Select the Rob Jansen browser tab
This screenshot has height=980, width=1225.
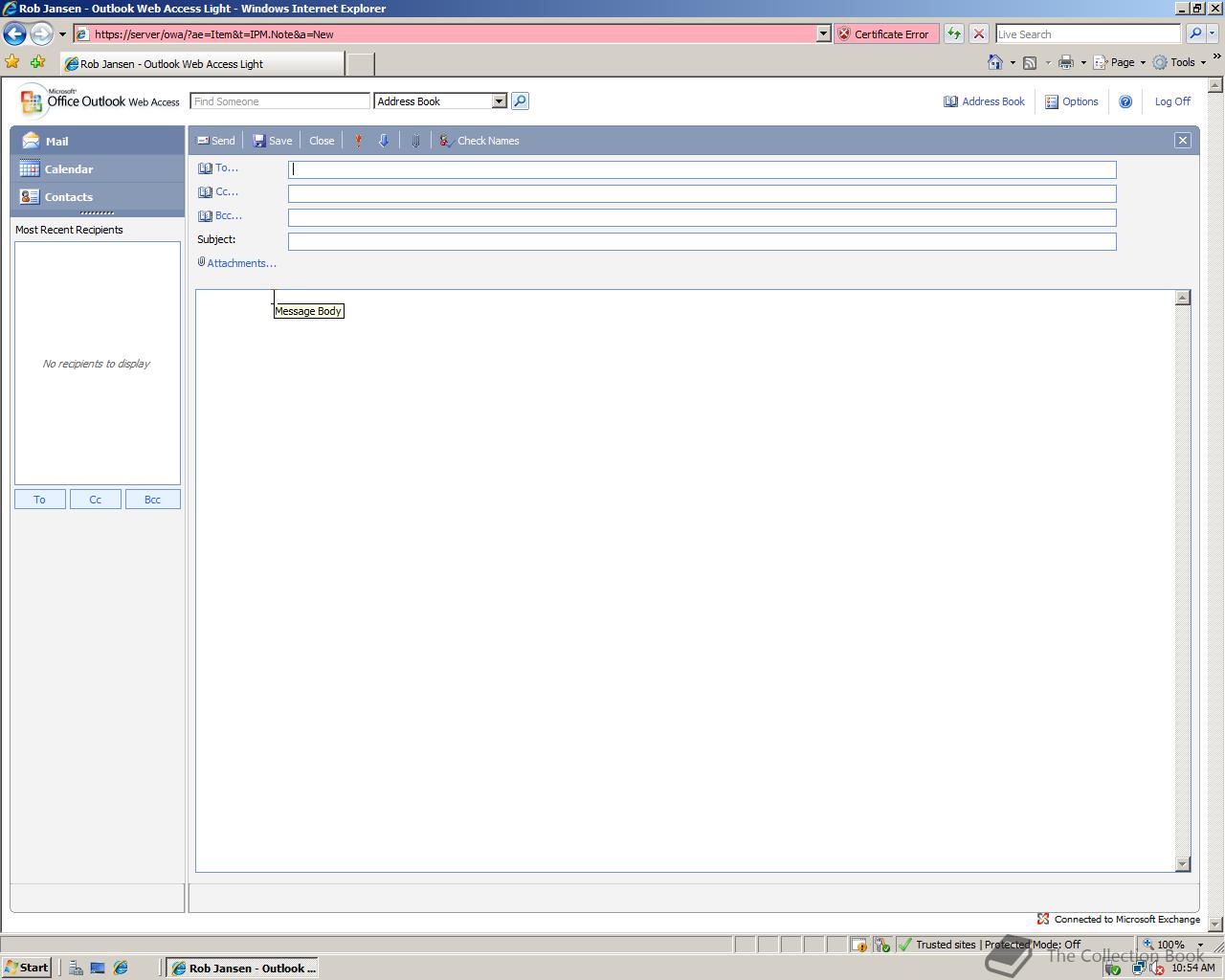point(201,64)
